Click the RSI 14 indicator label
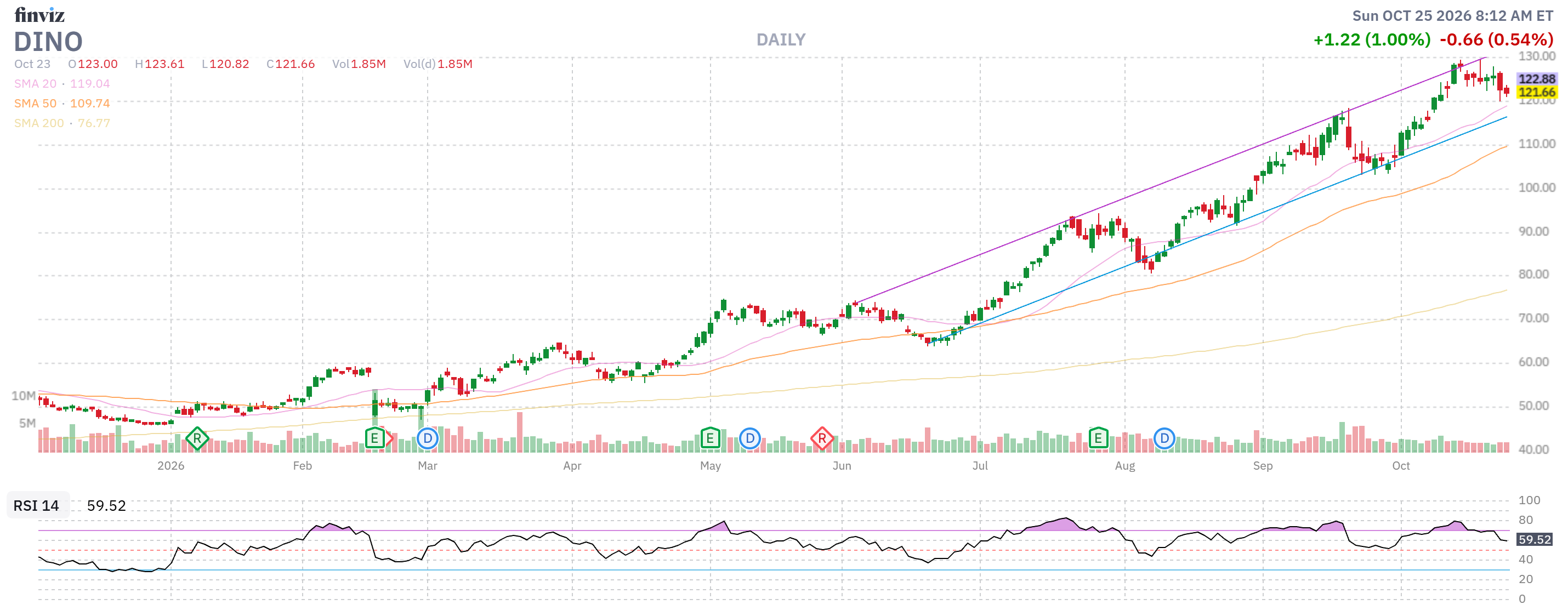The image size is (1568, 616). [x=37, y=506]
